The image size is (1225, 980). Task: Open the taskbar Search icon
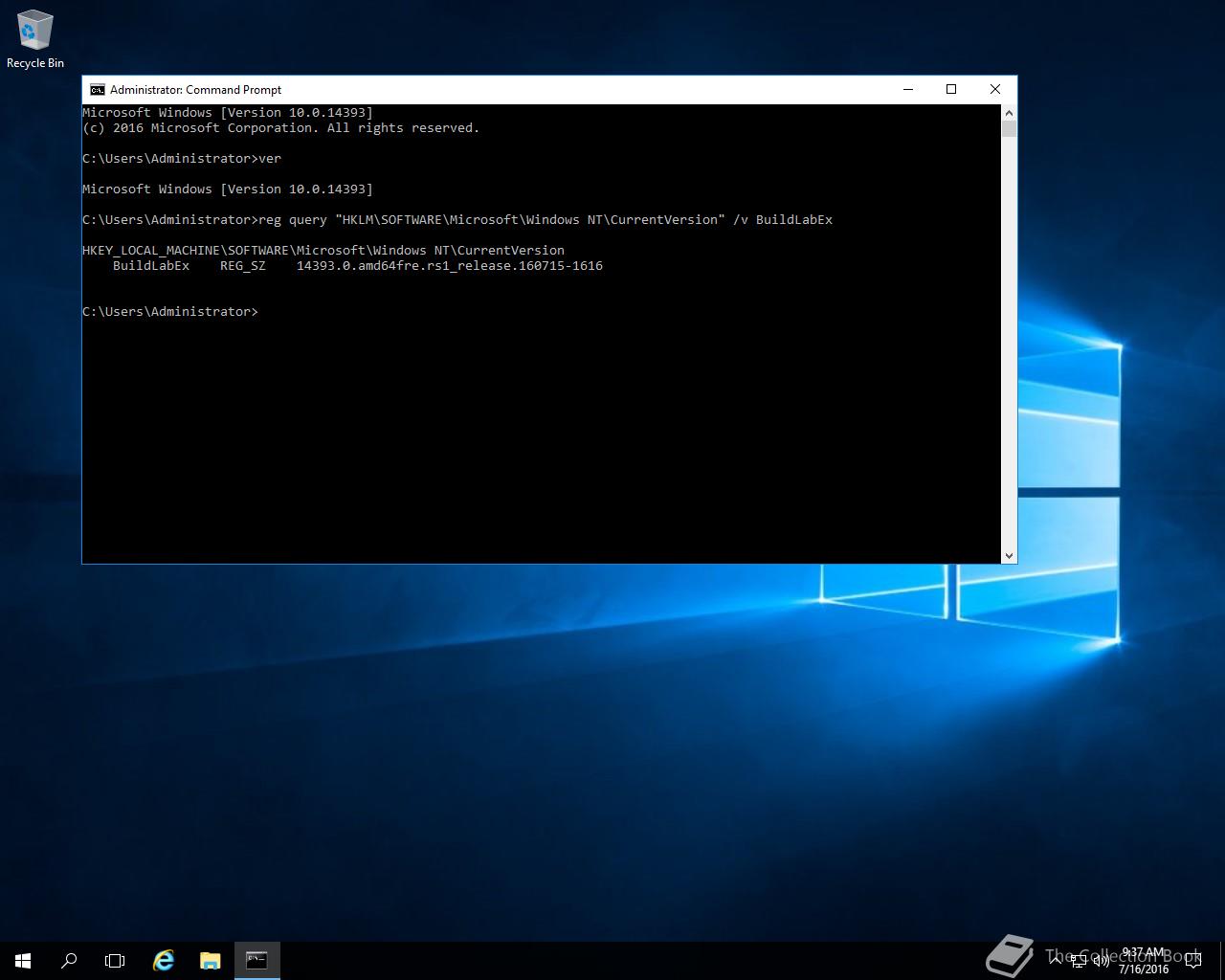69,960
